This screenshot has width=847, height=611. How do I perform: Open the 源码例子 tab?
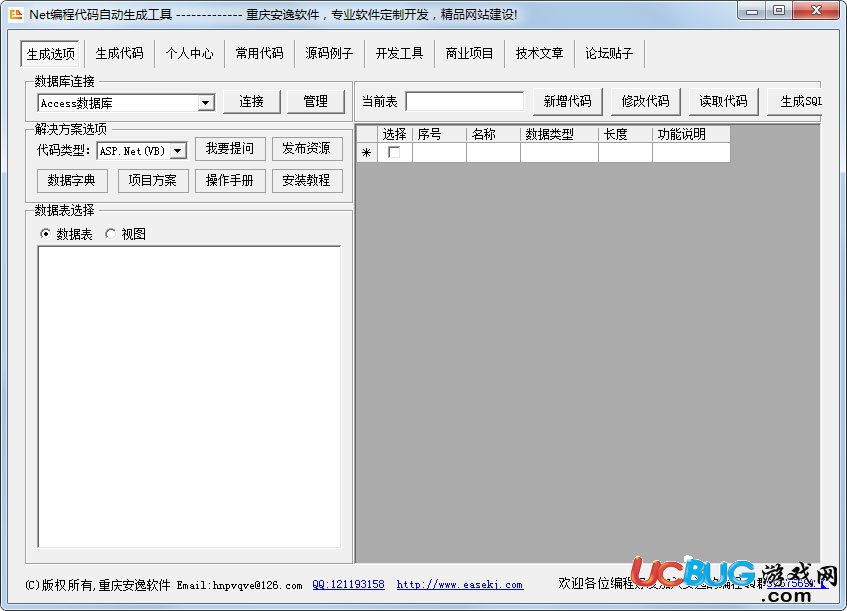pyautogui.click(x=329, y=53)
